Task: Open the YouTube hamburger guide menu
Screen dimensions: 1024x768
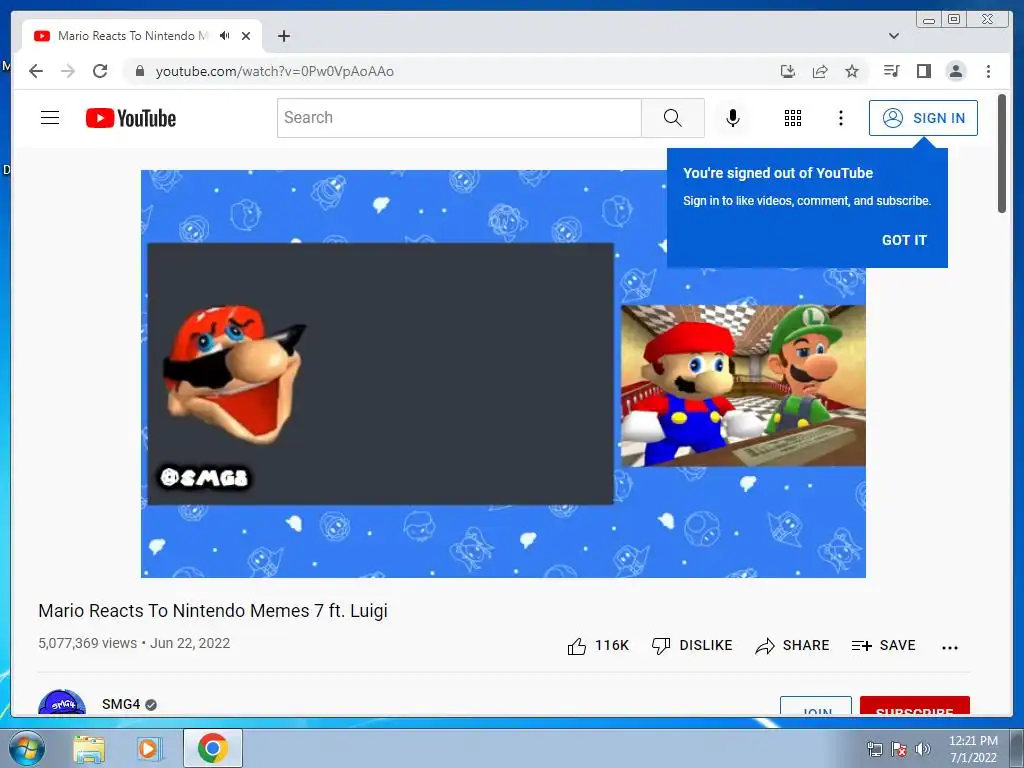Action: click(50, 118)
